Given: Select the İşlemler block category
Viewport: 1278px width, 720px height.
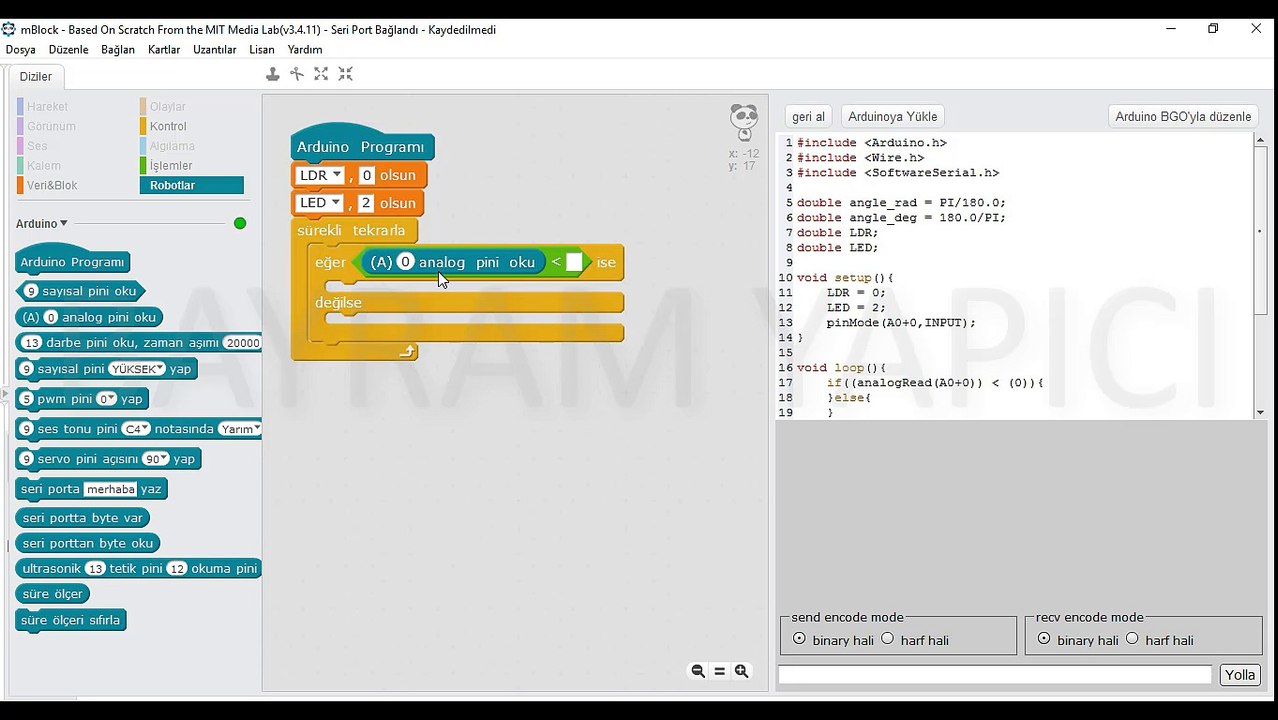Looking at the screenshot, I should [171, 166].
